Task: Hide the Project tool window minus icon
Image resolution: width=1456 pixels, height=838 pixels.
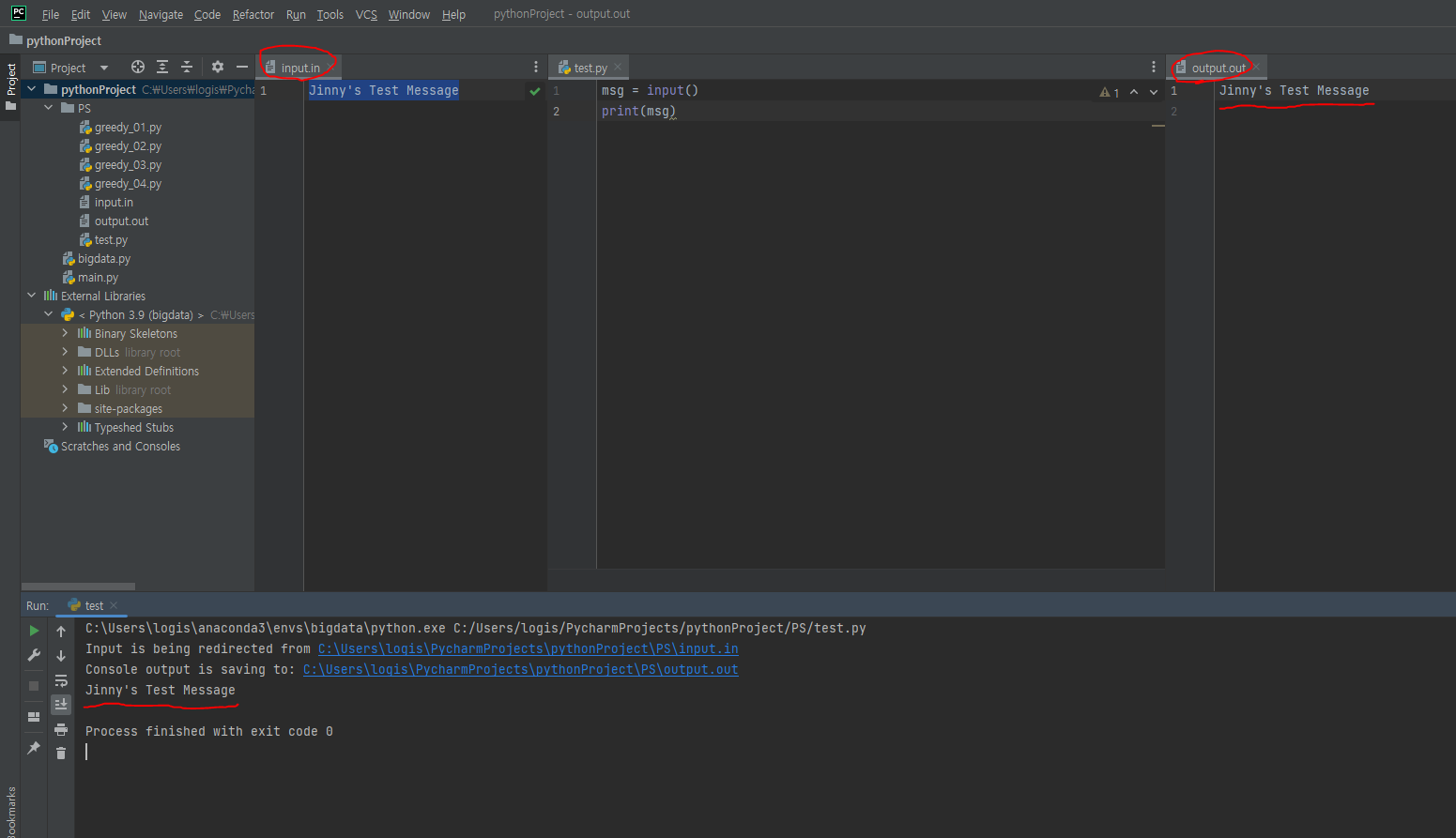Action: pos(242,67)
